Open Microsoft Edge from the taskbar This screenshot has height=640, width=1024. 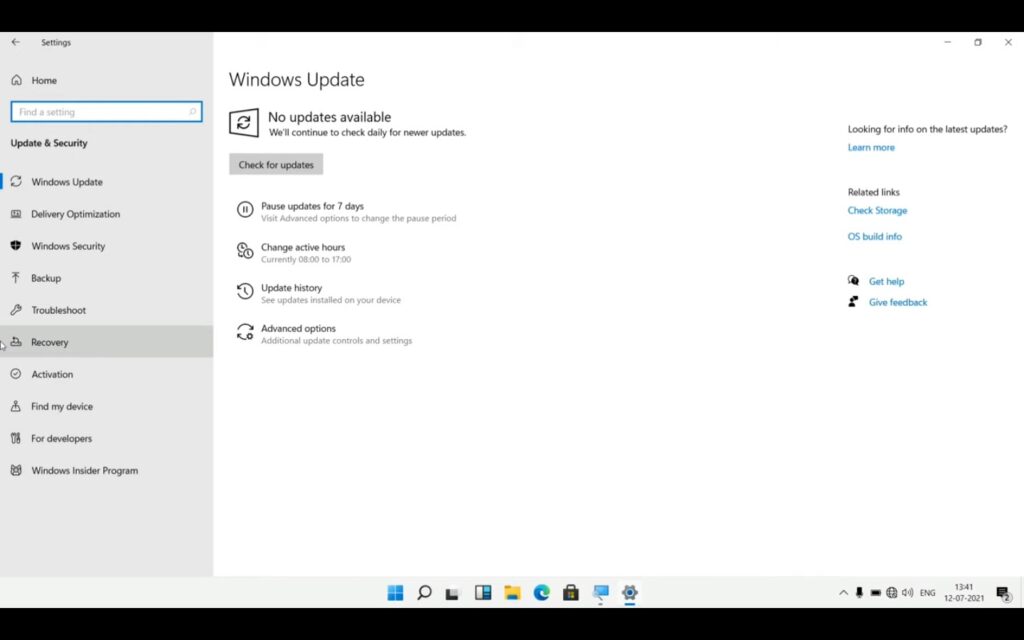coord(541,592)
